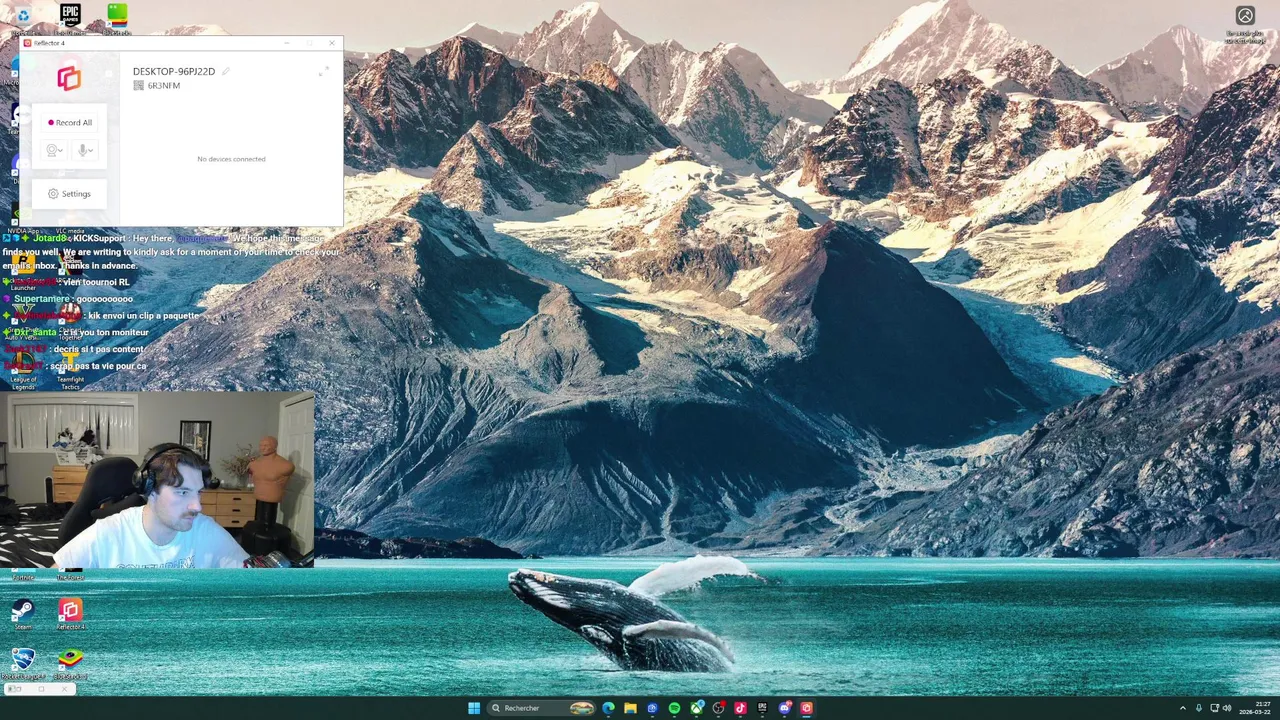Open the Rocket League desktop shortcut
The height and width of the screenshot is (720, 1280).
coord(23,662)
